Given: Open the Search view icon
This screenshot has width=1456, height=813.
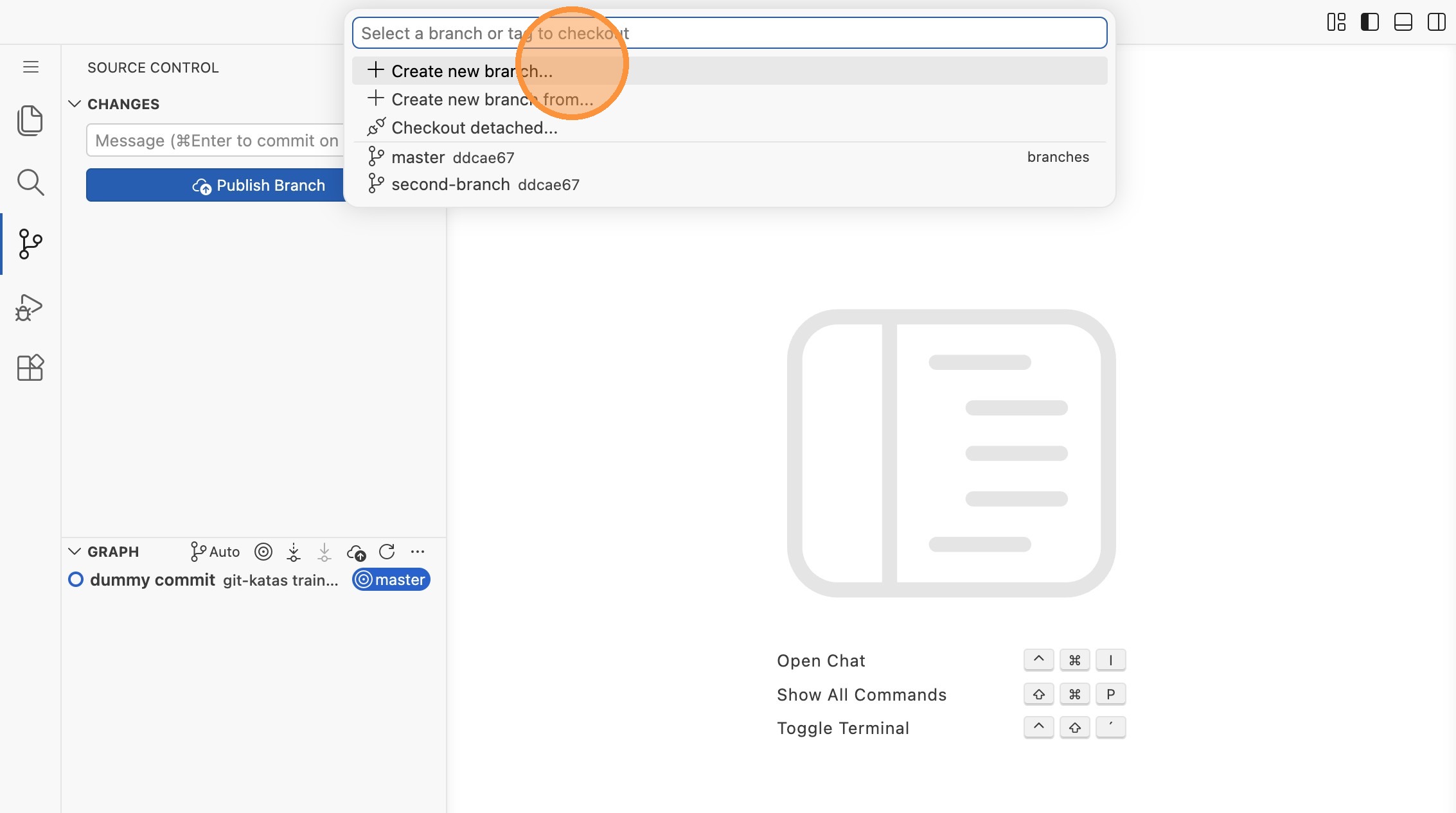Looking at the screenshot, I should point(30,182).
